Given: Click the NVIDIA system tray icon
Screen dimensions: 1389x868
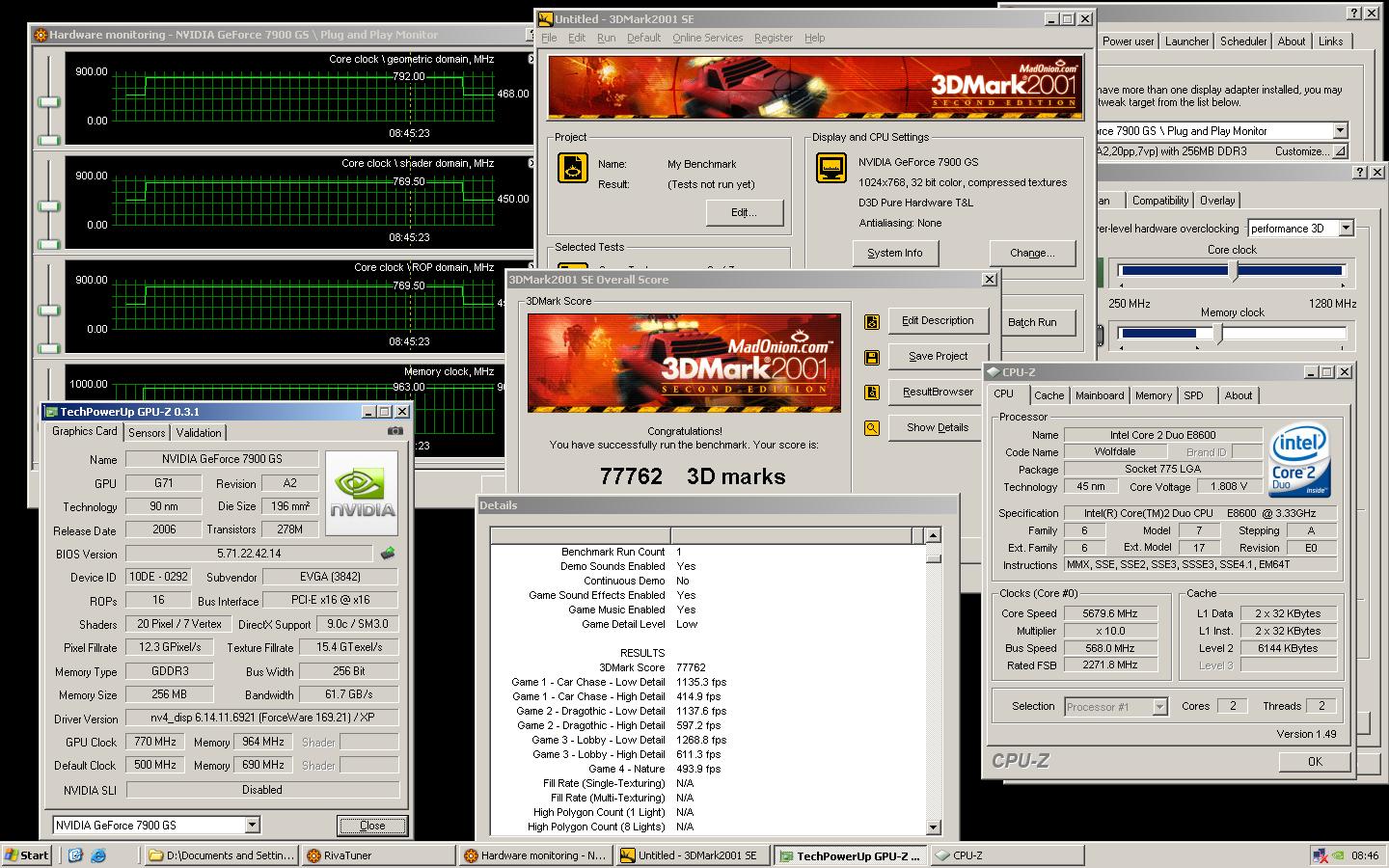Looking at the screenshot, I should [1338, 854].
